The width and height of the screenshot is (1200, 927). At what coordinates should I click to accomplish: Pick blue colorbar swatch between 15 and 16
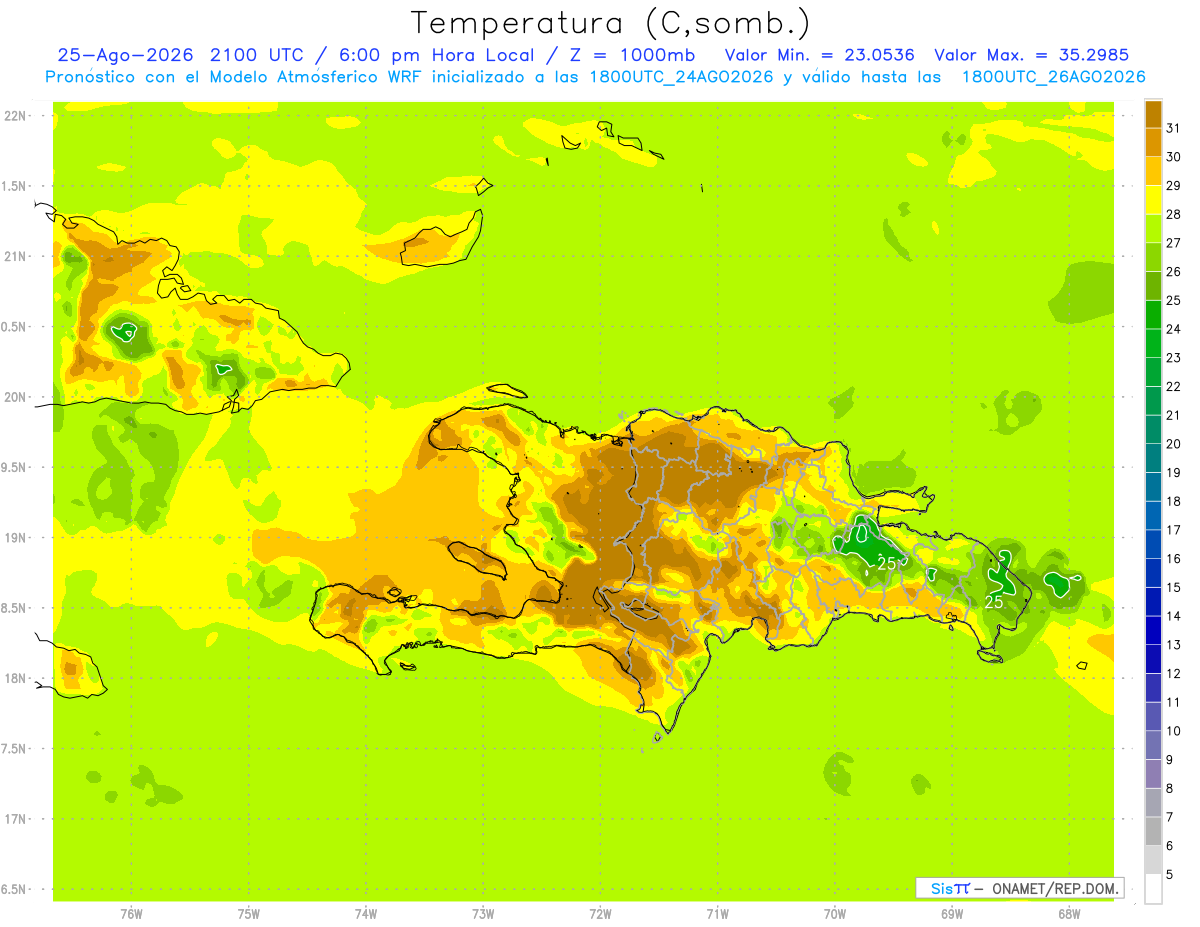pos(1153,573)
